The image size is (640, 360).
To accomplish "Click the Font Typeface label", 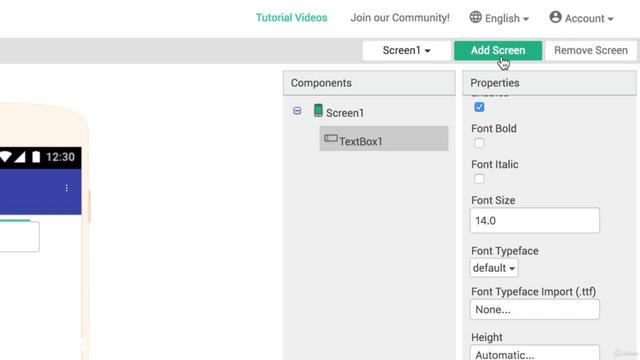I will pos(505,251).
